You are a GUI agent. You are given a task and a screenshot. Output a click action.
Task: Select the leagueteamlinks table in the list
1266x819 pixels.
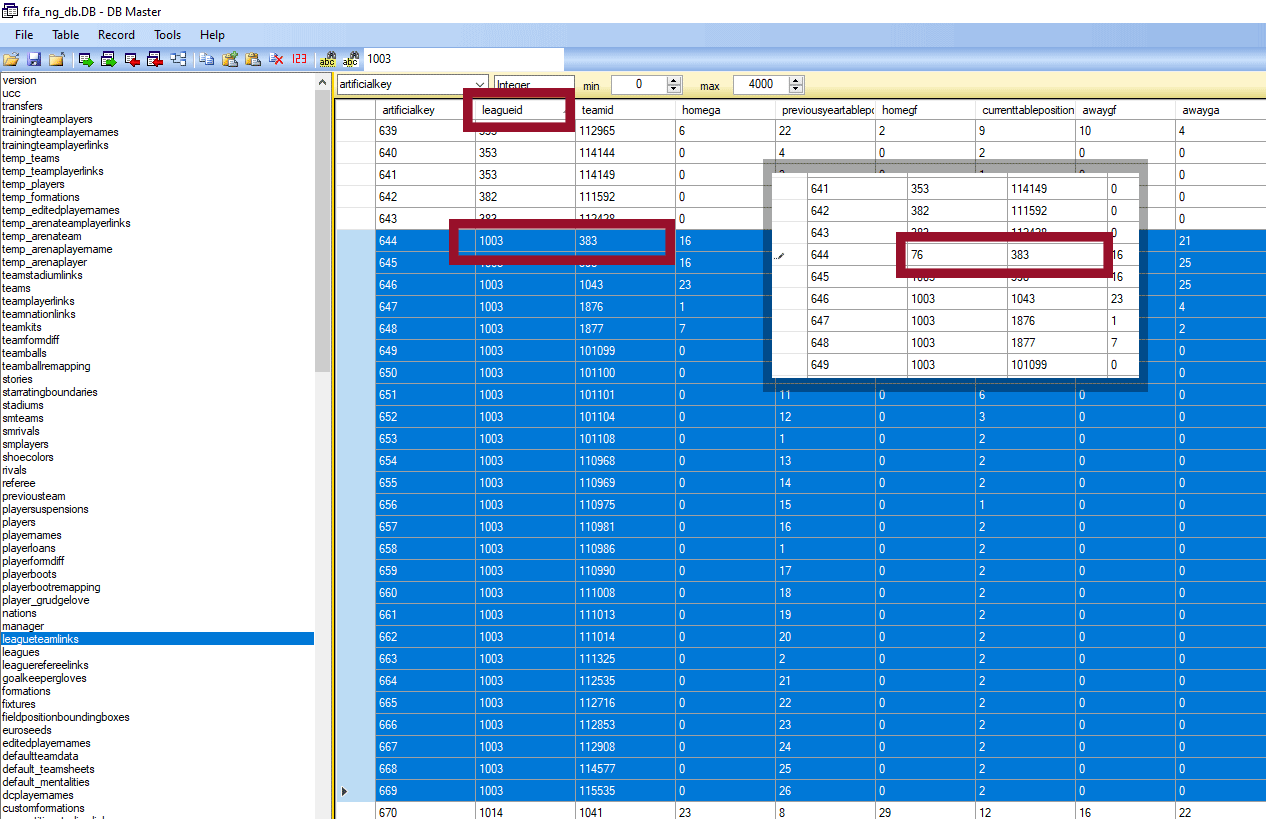pos(157,639)
